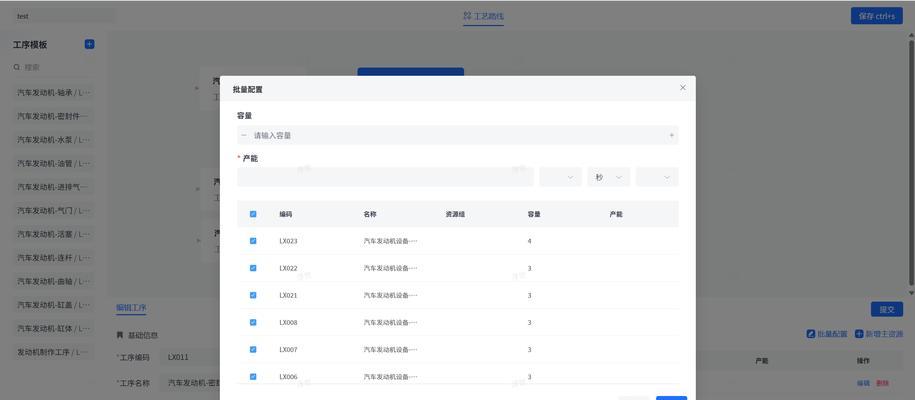Click the blue confirm button in dialog footer

coord(671,398)
